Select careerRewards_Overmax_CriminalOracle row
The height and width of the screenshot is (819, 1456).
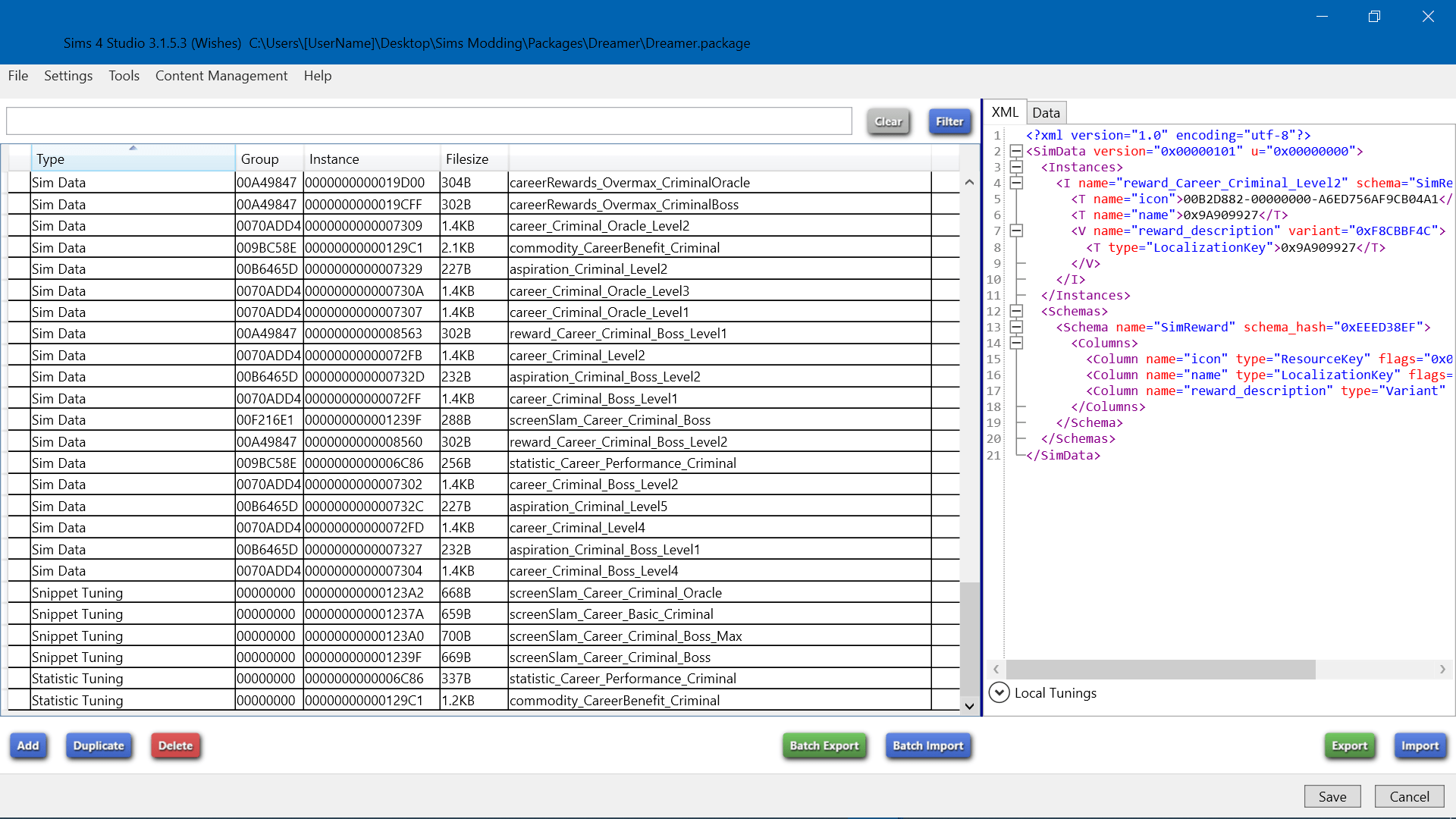coord(484,182)
